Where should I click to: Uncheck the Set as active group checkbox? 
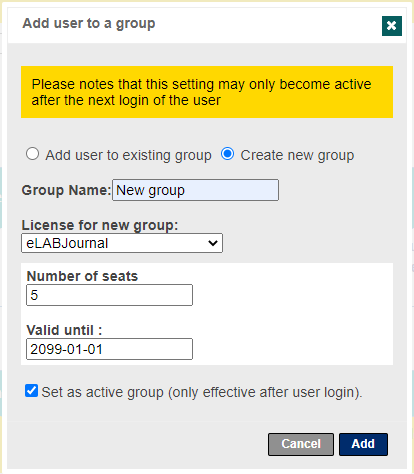coord(31,391)
